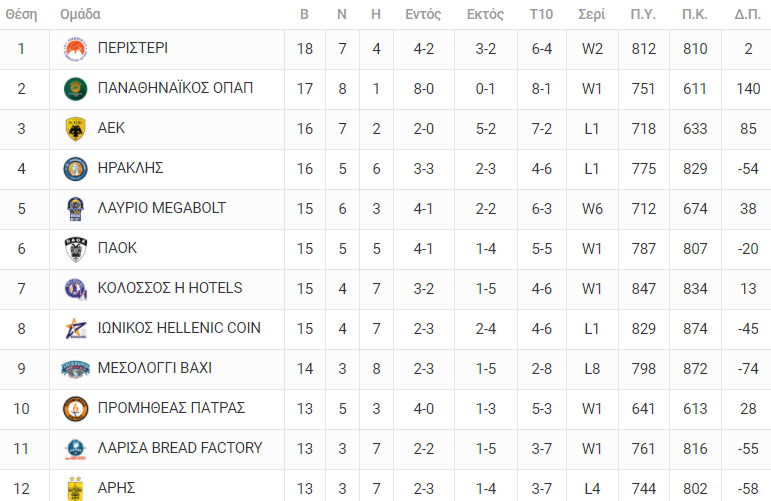Click the ΑΡΗΣ team logo
This screenshot has height=501, width=771.
75,488
